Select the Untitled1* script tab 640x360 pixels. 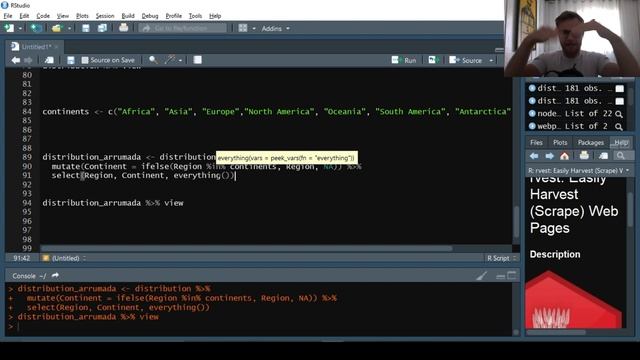click(x=36, y=47)
